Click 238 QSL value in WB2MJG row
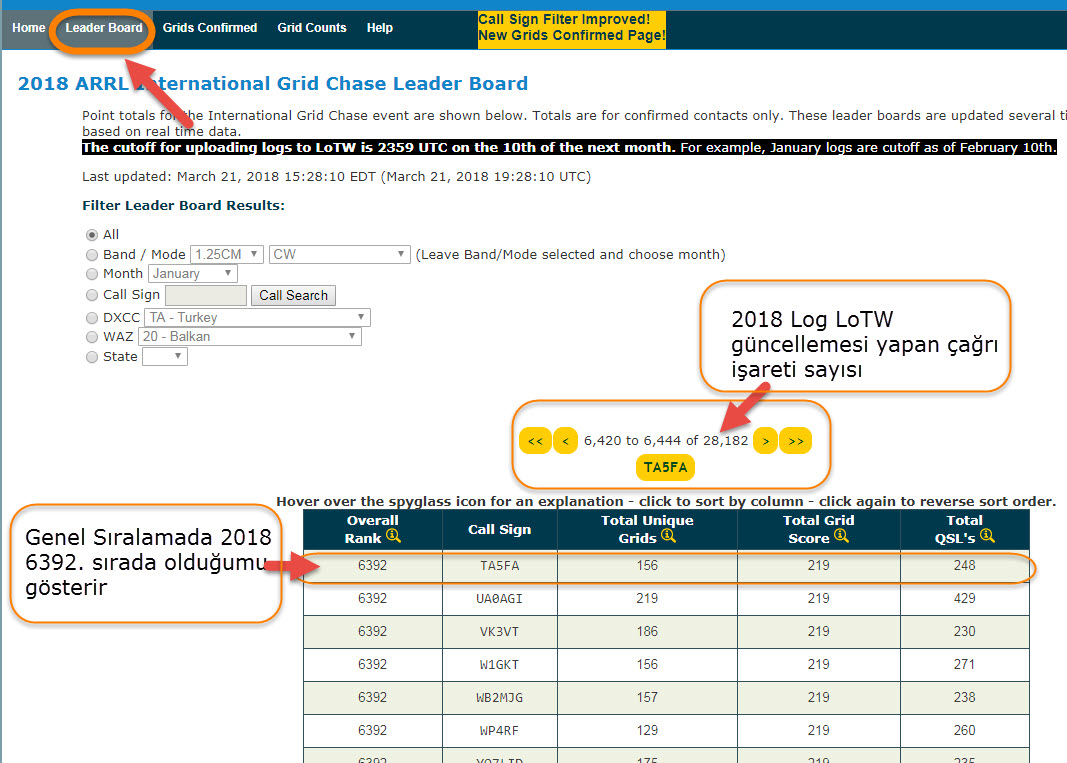The image size is (1067, 763). 964,698
